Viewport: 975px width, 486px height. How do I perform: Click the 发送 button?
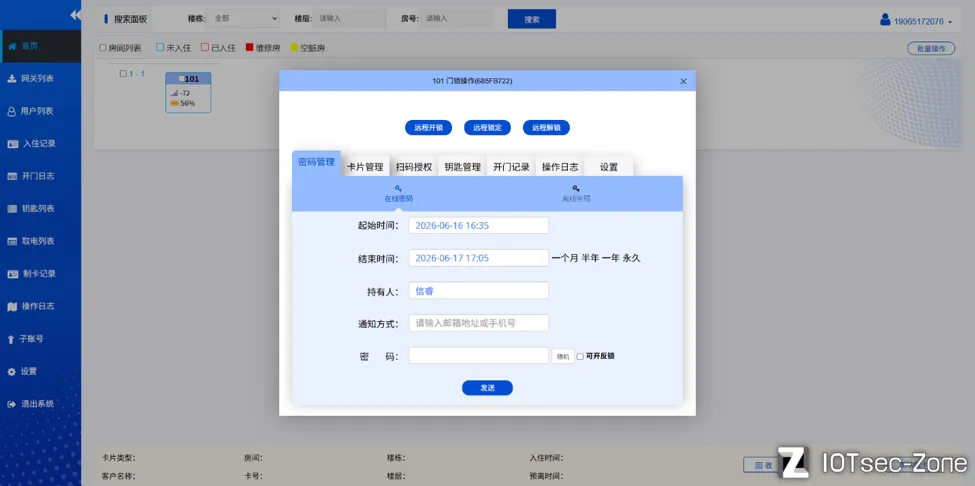click(487, 388)
